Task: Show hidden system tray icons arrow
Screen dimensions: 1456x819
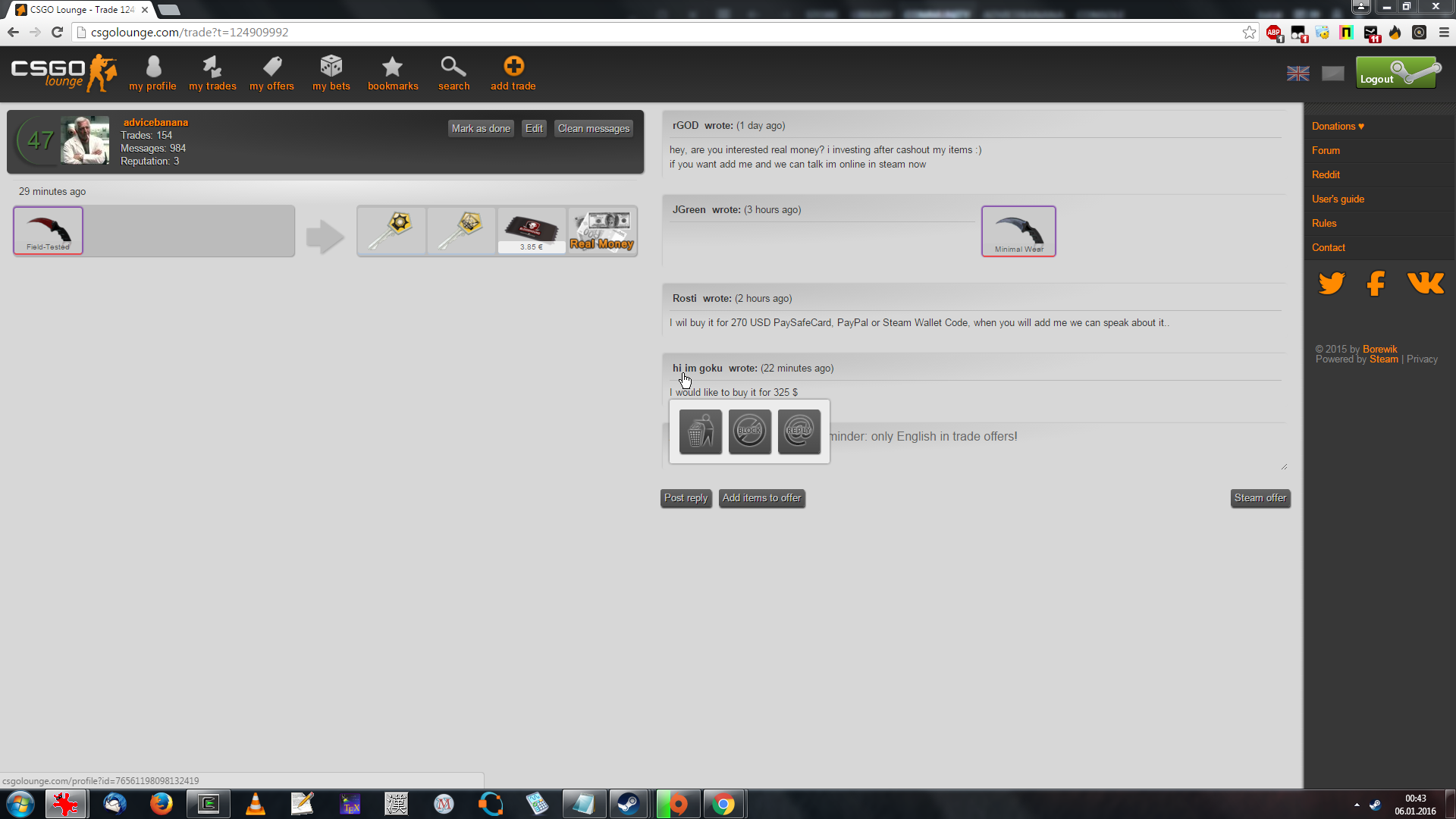Action: tap(1357, 805)
